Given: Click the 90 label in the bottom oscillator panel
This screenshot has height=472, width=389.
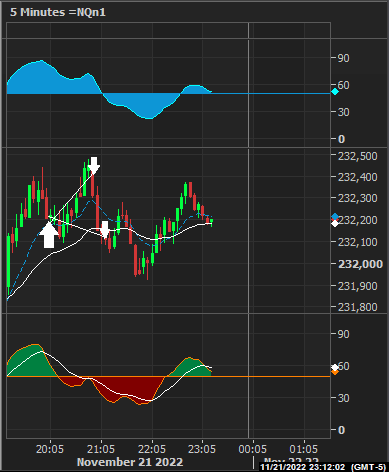Looking at the screenshot, I should (344, 334).
